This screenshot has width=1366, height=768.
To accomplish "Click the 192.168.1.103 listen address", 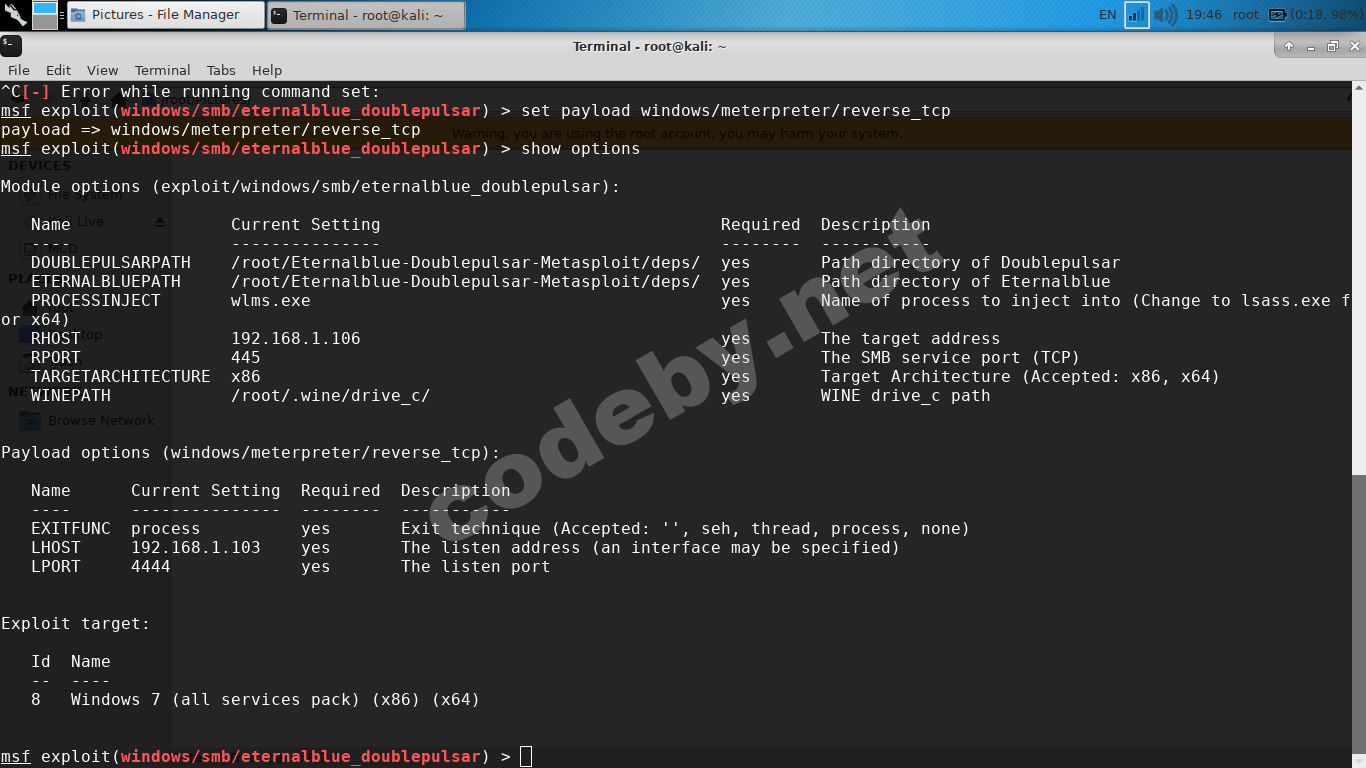I will (196, 547).
